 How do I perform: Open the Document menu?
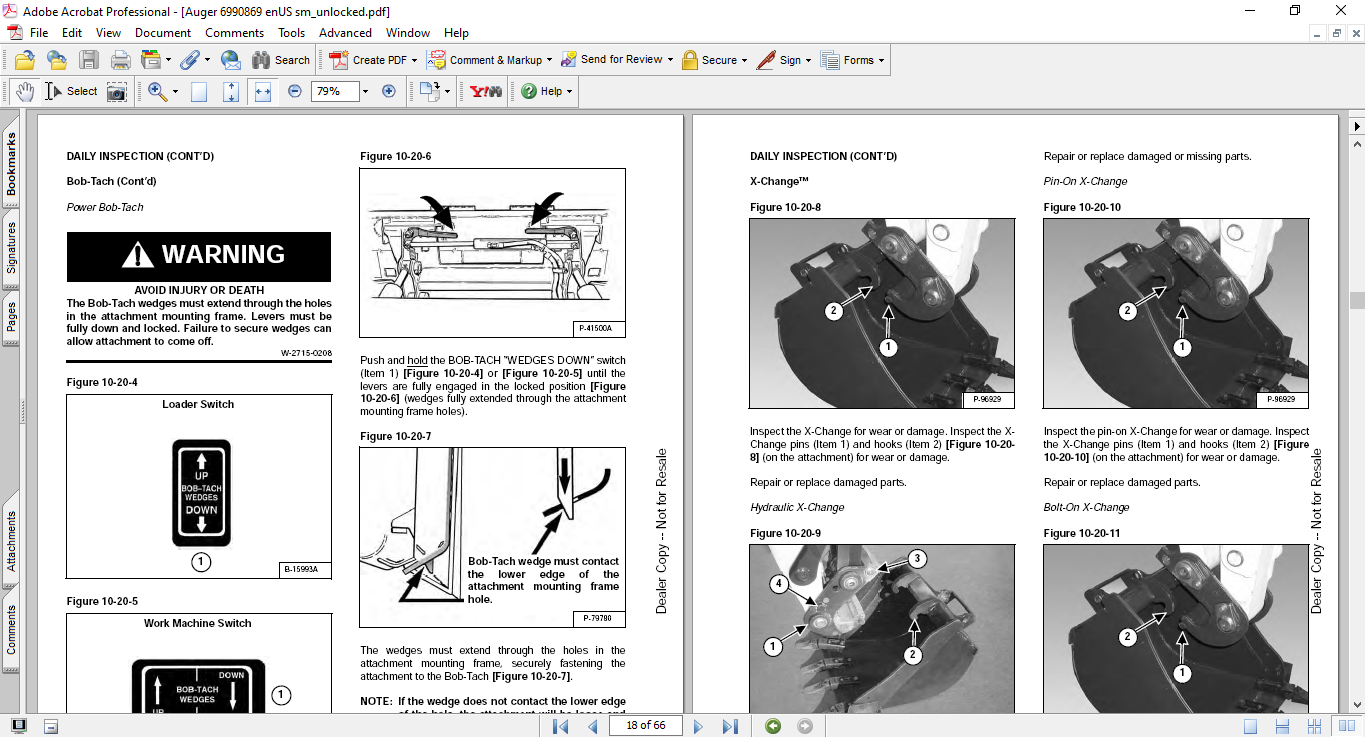point(163,33)
